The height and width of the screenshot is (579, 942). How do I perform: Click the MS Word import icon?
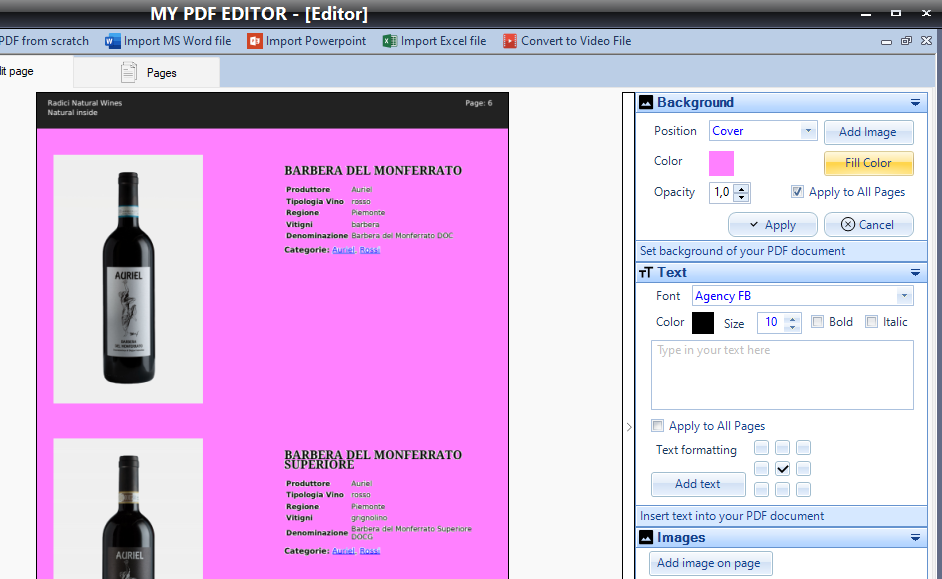tap(113, 41)
